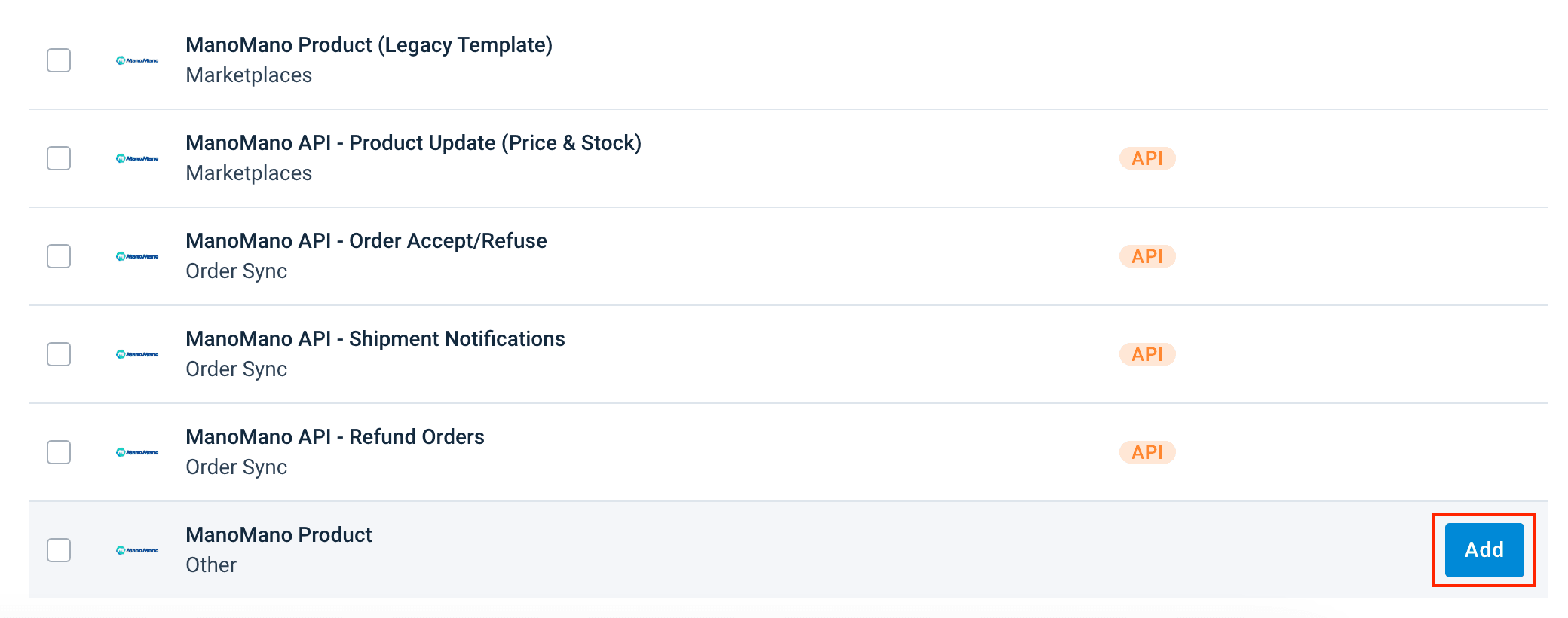Mark the Refund Orders checkbox
The image size is (1568, 618).
click(x=59, y=452)
